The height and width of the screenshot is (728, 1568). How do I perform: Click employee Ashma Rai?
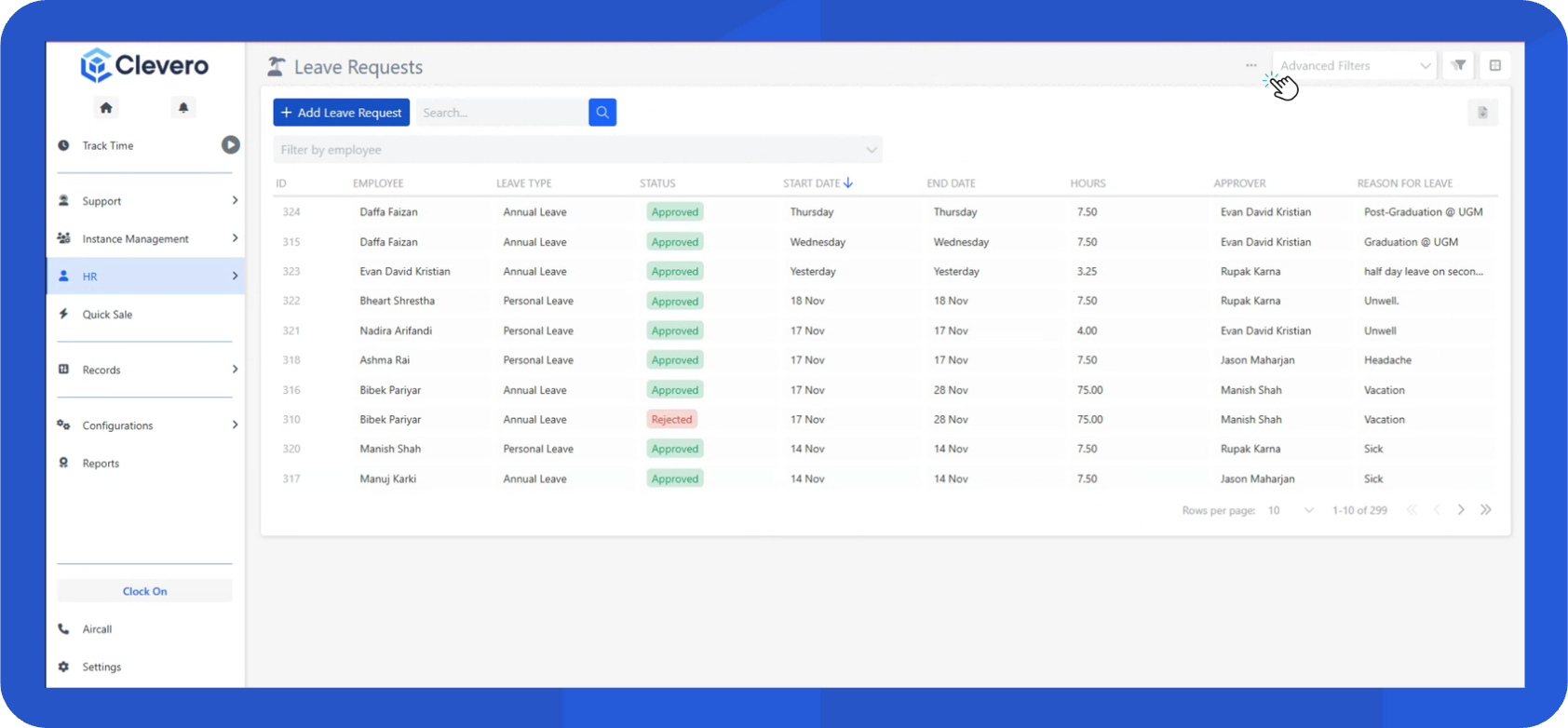click(x=385, y=360)
